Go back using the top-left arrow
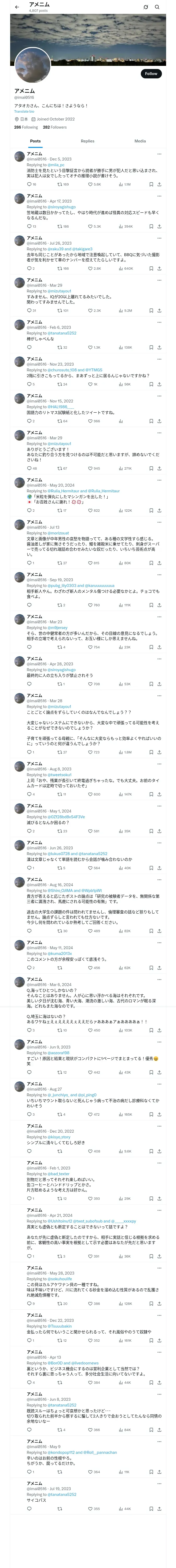 [17, 7]
